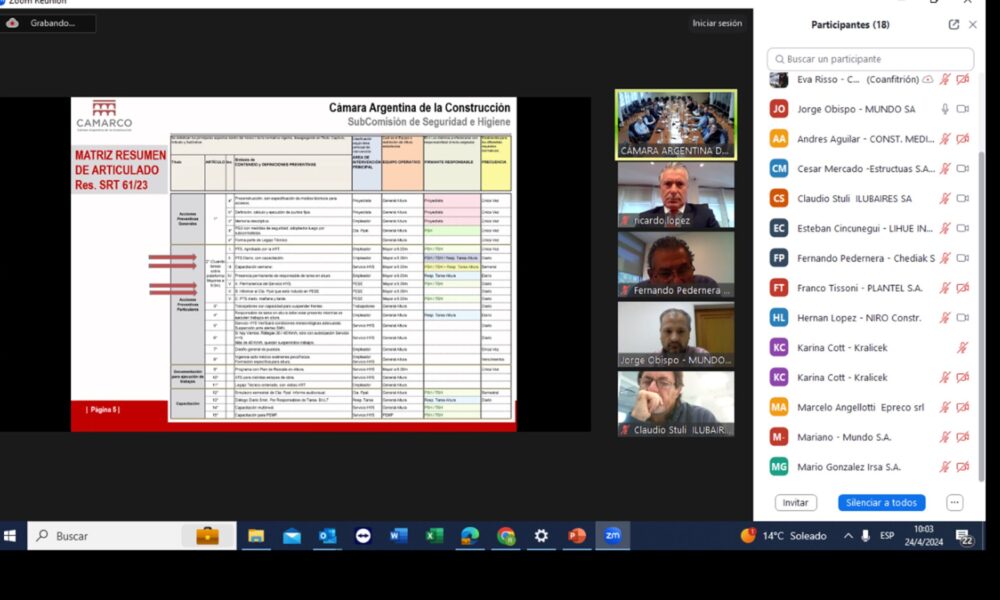
Task: Click the Invitar button
Action: pyautogui.click(x=795, y=502)
